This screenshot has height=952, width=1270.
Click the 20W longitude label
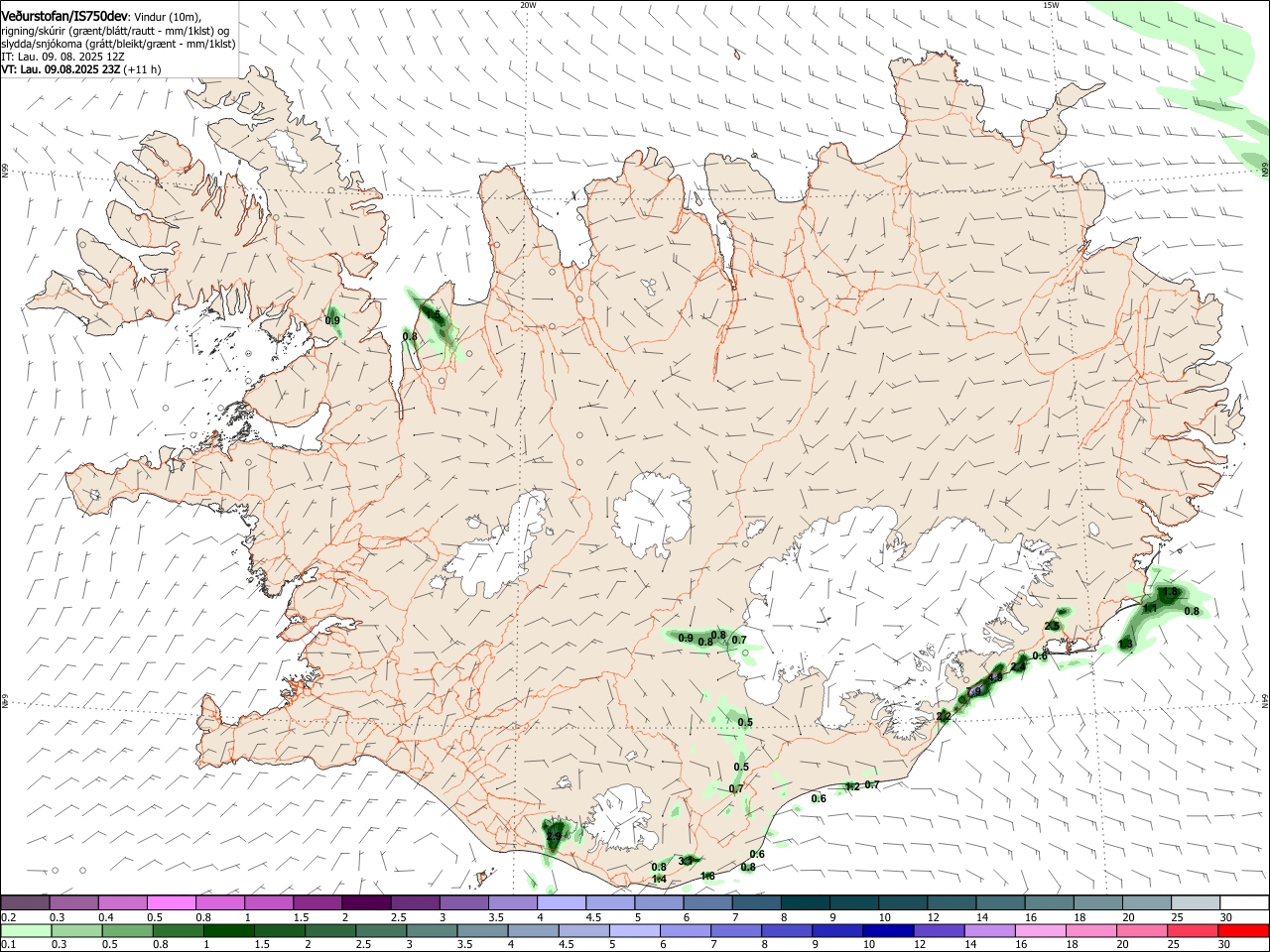click(528, 5)
